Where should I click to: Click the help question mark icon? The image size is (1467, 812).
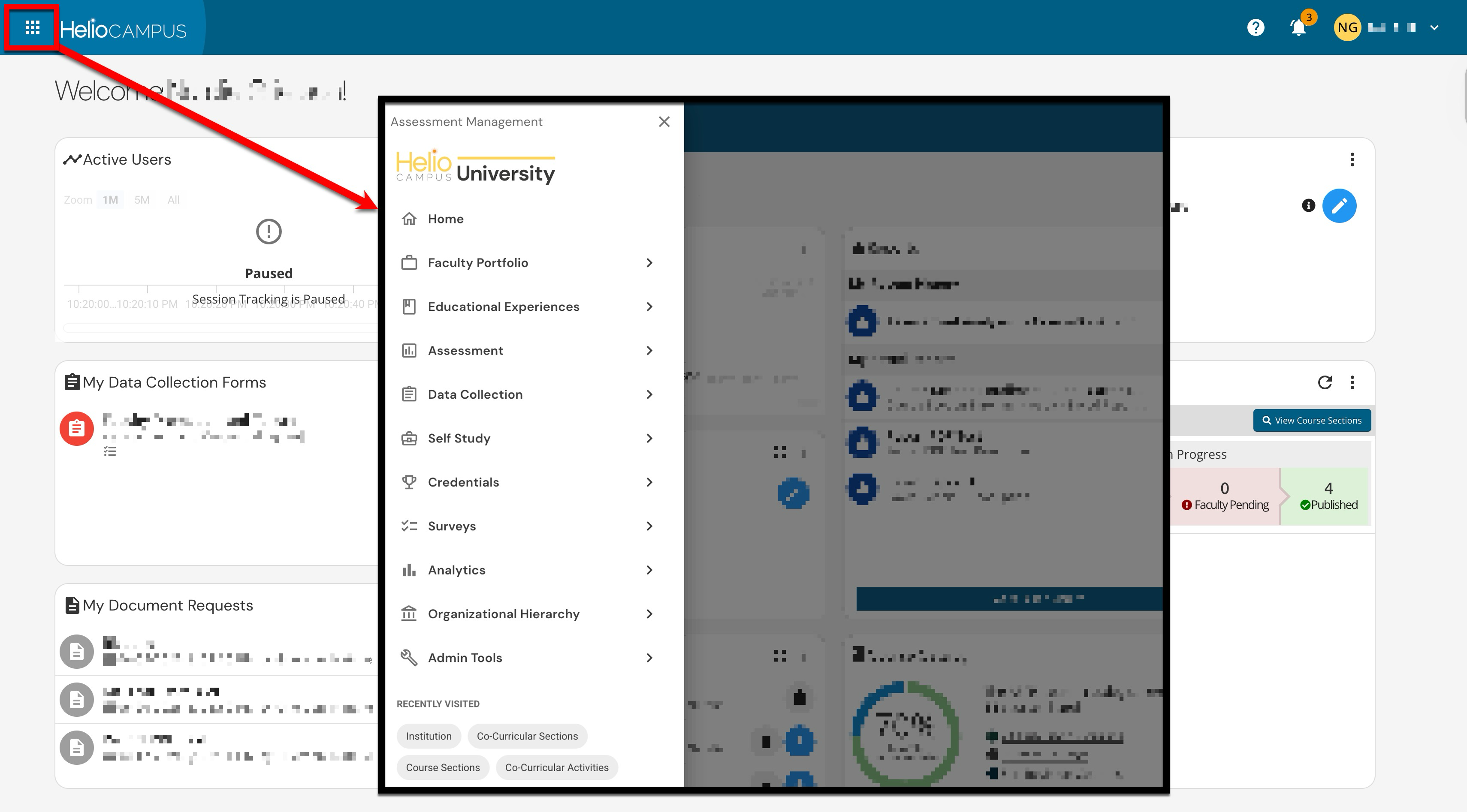[1255, 27]
